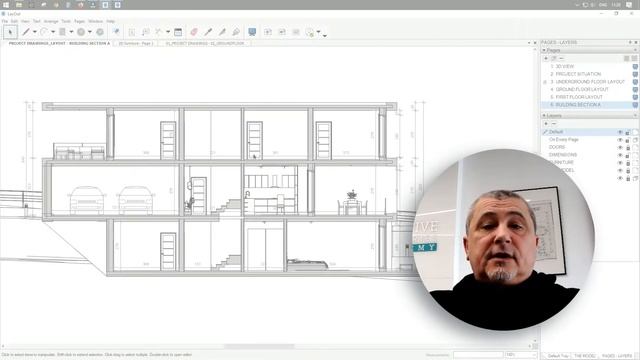Click the Measurements input field

coord(478,355)
